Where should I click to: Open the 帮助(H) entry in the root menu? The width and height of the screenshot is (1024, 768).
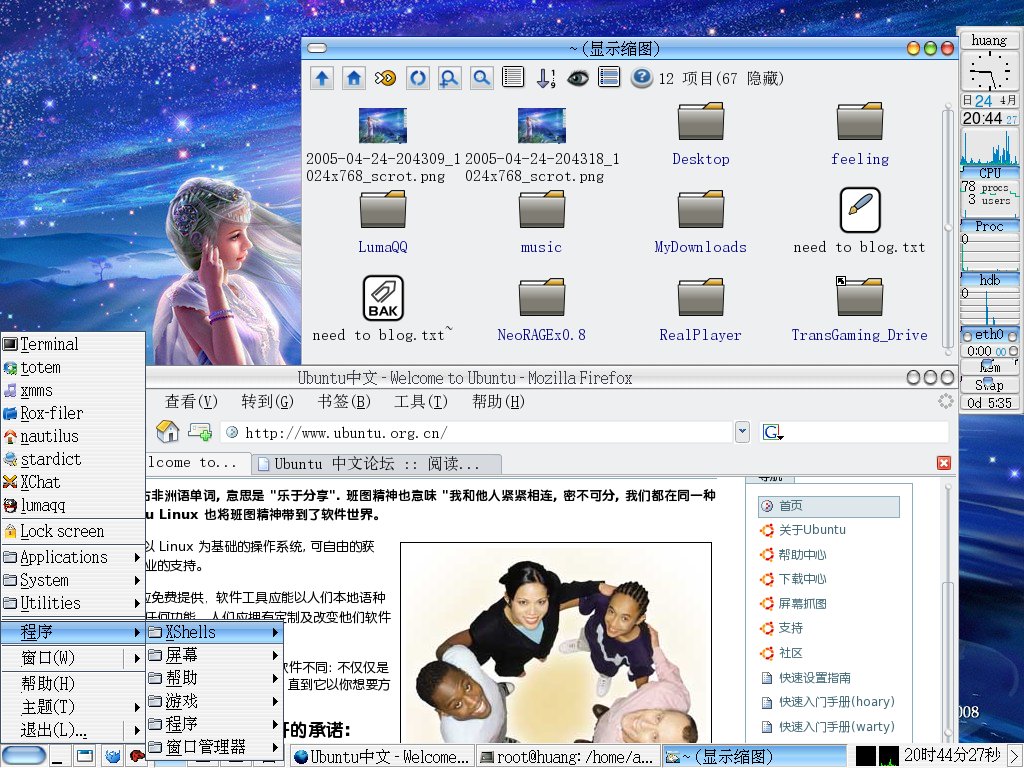click(x=73, y=684)
